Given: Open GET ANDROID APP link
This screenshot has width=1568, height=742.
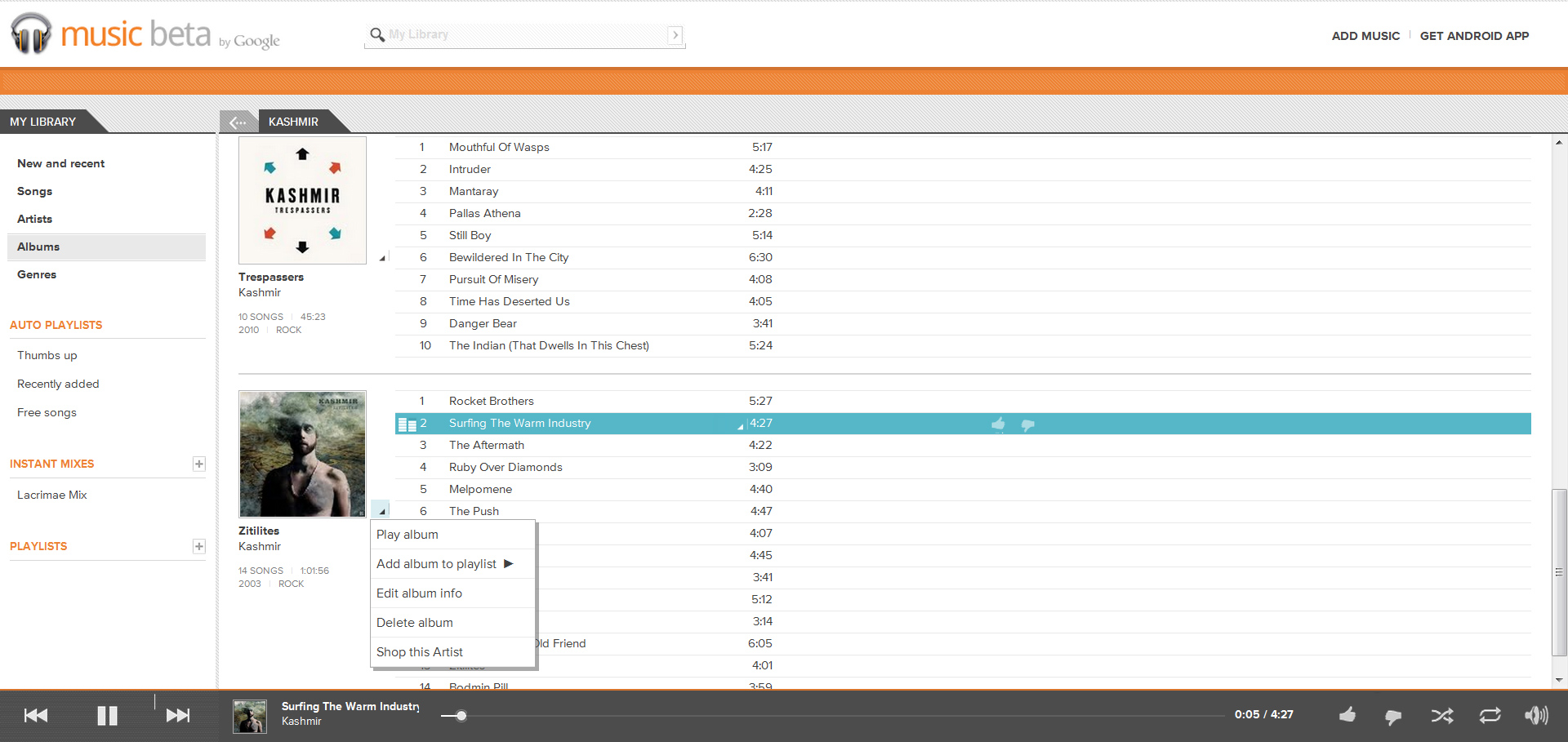Looking at the screenshot, I should coord(1474,36).
